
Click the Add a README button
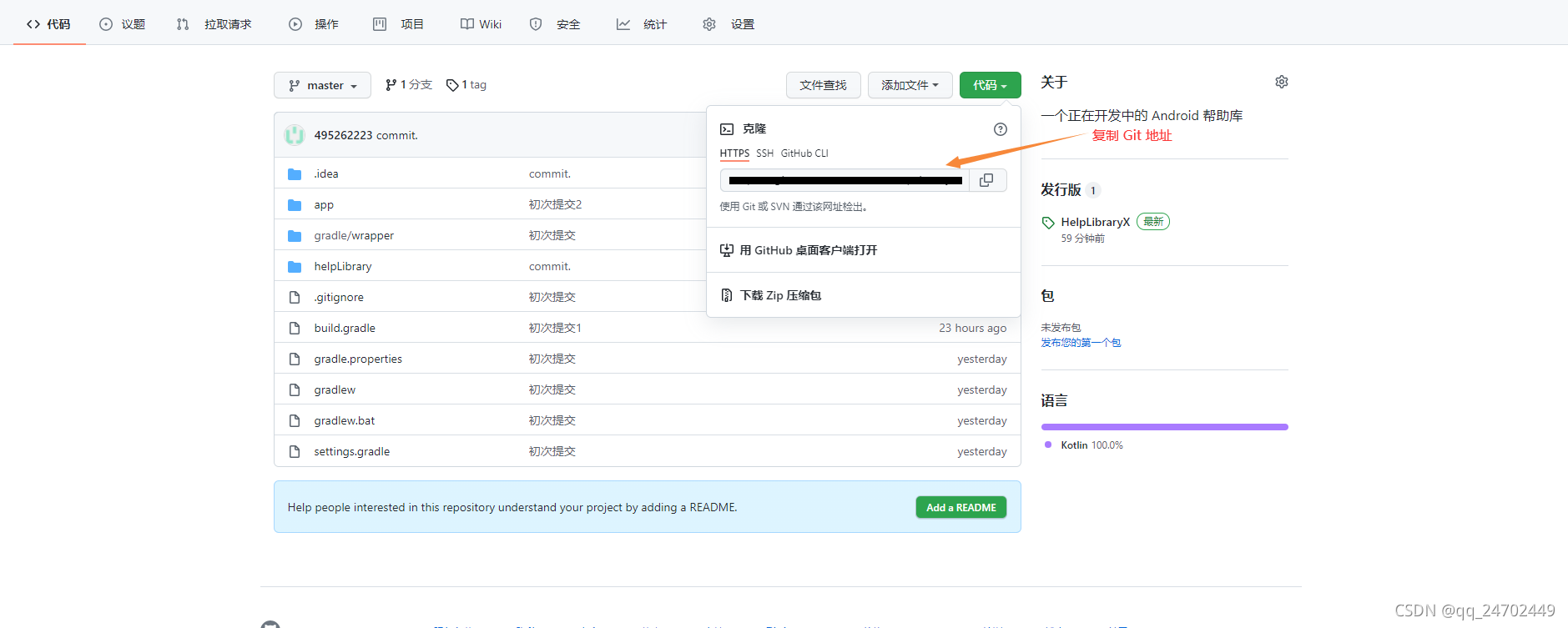click(x=961, y=507)
